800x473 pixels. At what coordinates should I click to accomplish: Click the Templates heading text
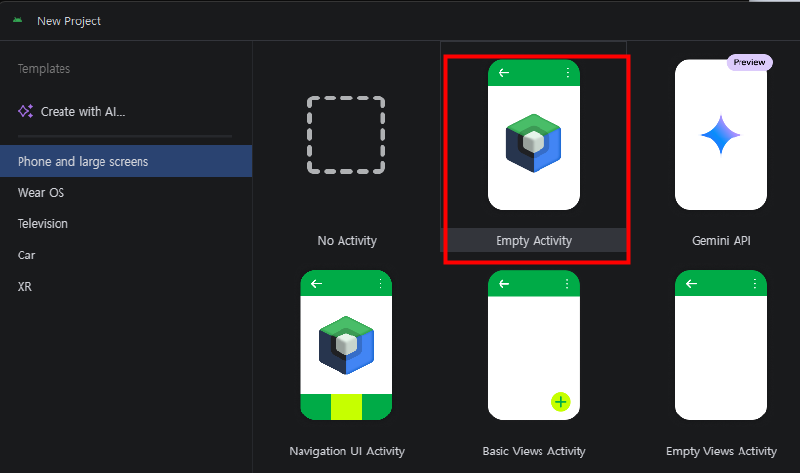(x=44, y=69)
